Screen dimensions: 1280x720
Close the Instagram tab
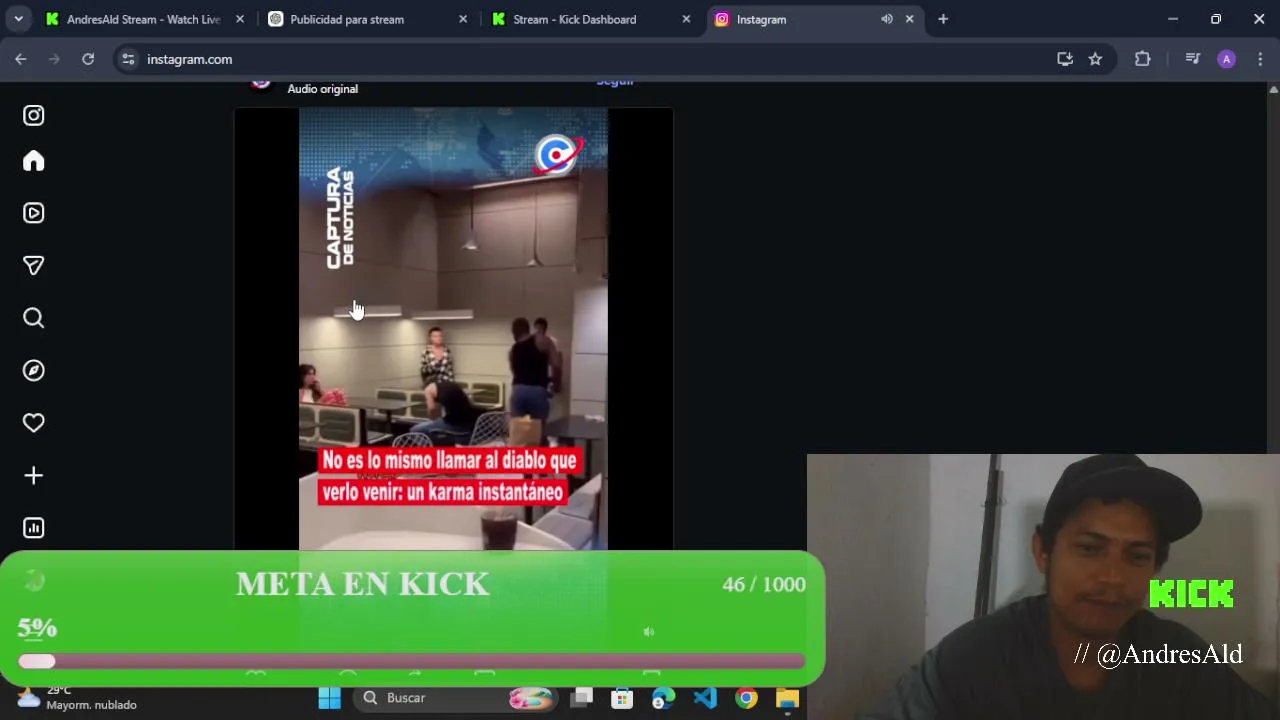pyautogui.click(x=909, y=19)
